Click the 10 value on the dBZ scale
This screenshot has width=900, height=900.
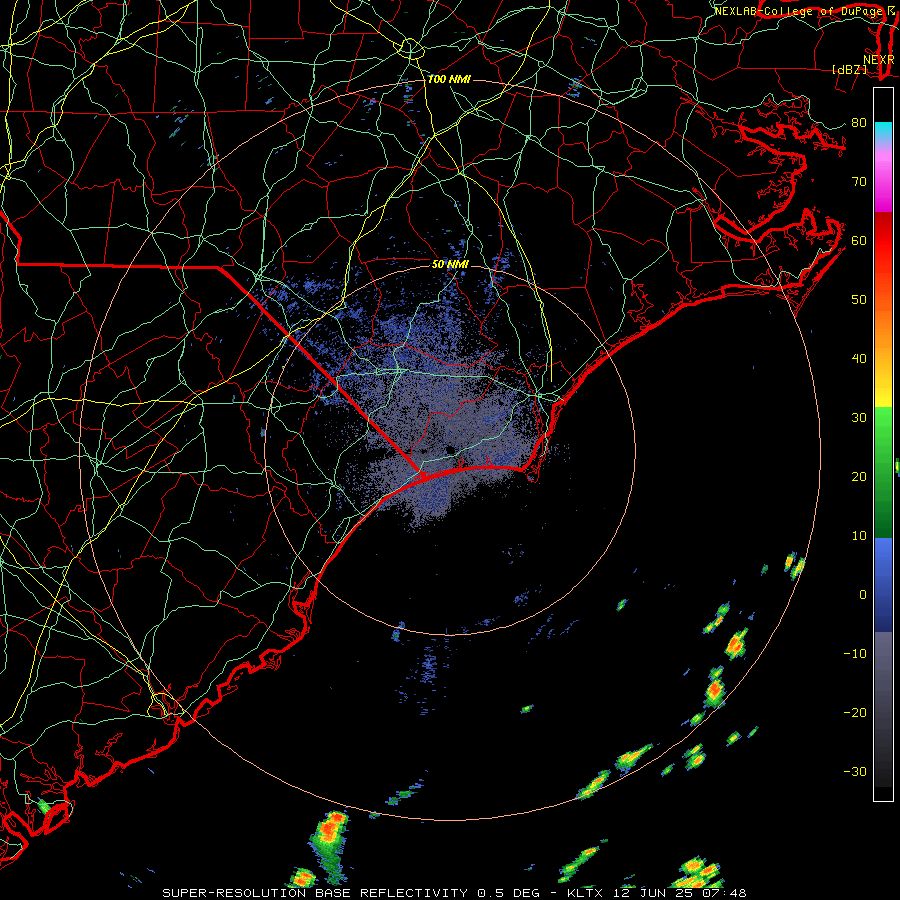click(859, 536)
